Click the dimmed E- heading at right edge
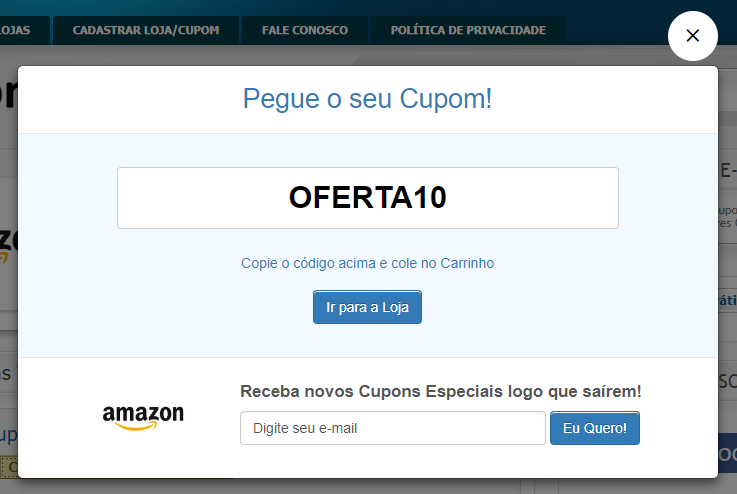This screenshot has width=737, height=494. click(728, 171)
